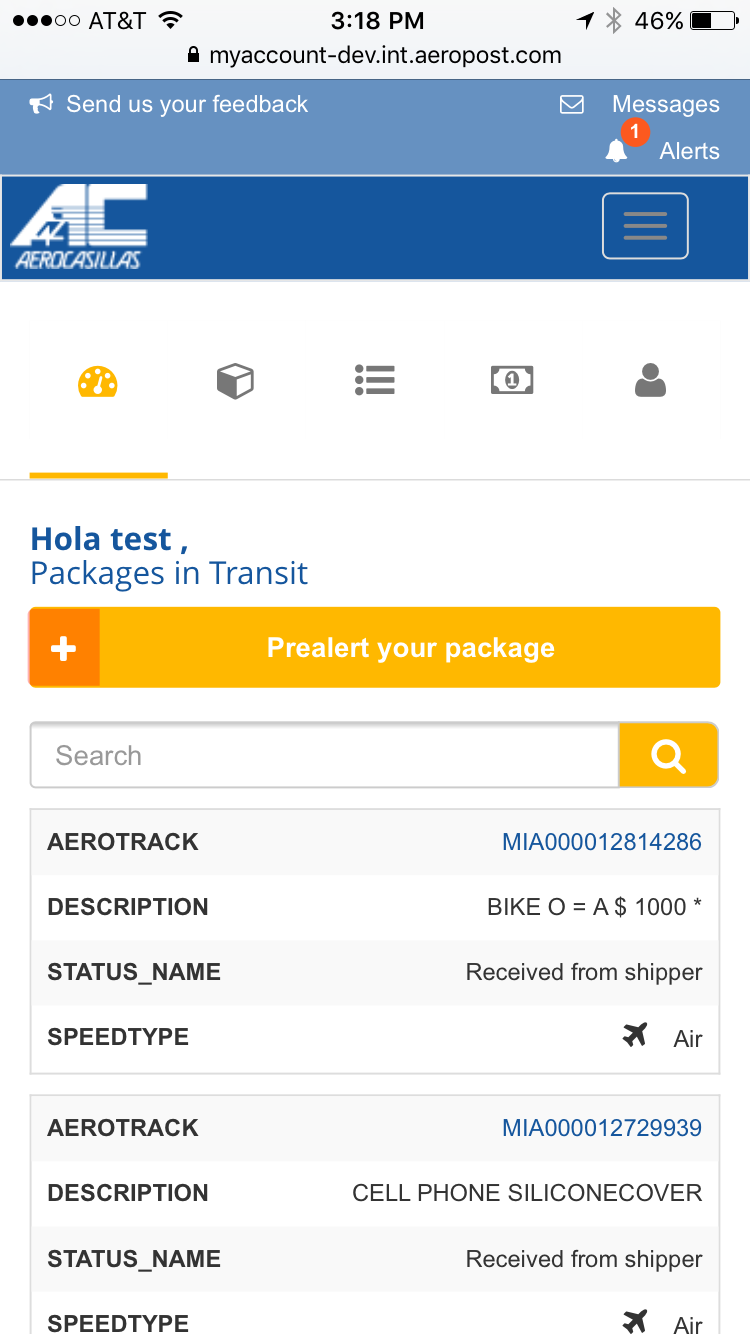Open the Alerts link text
Screen dimensions: 750x1334
tap(689, 151)
